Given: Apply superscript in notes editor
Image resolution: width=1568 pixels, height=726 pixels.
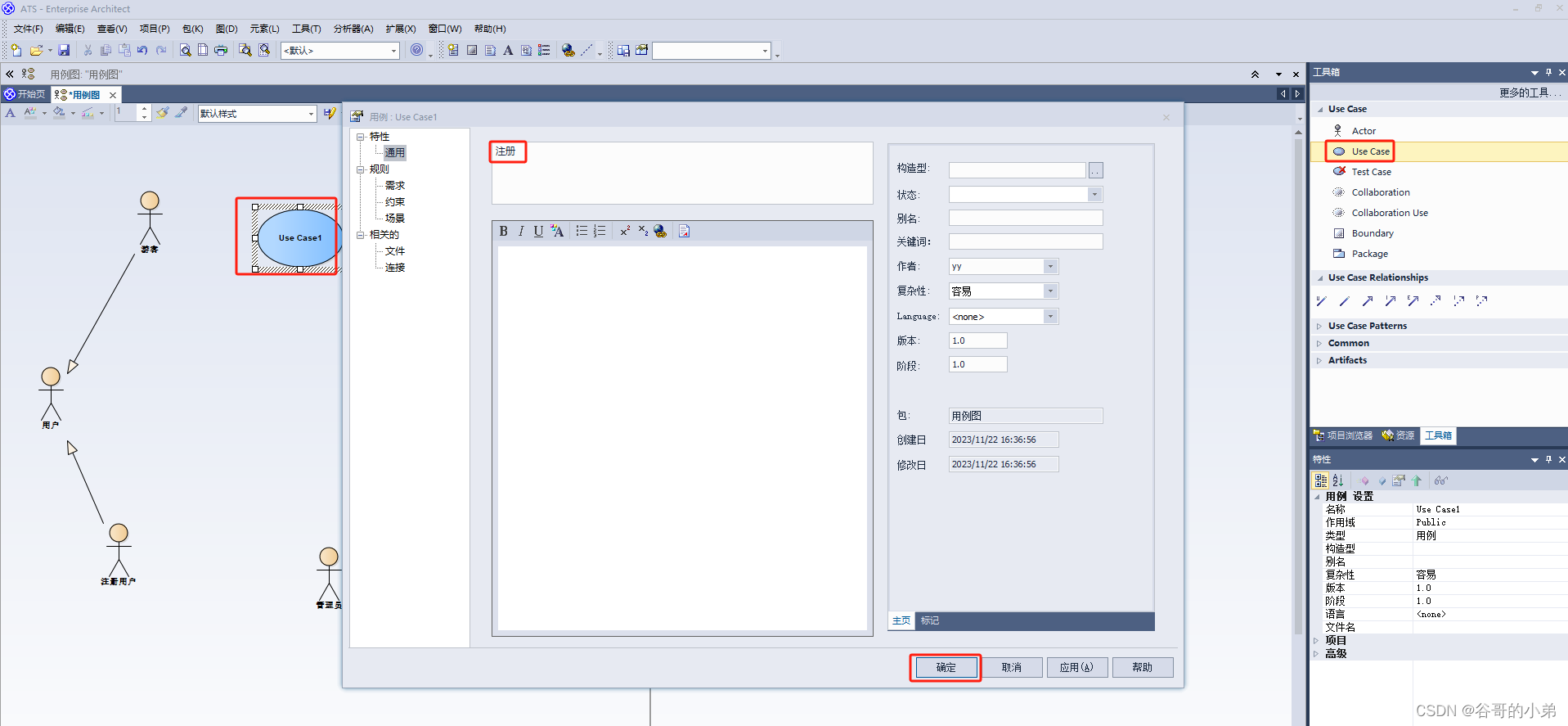Looking at the screenshot, I should point(625,232).
